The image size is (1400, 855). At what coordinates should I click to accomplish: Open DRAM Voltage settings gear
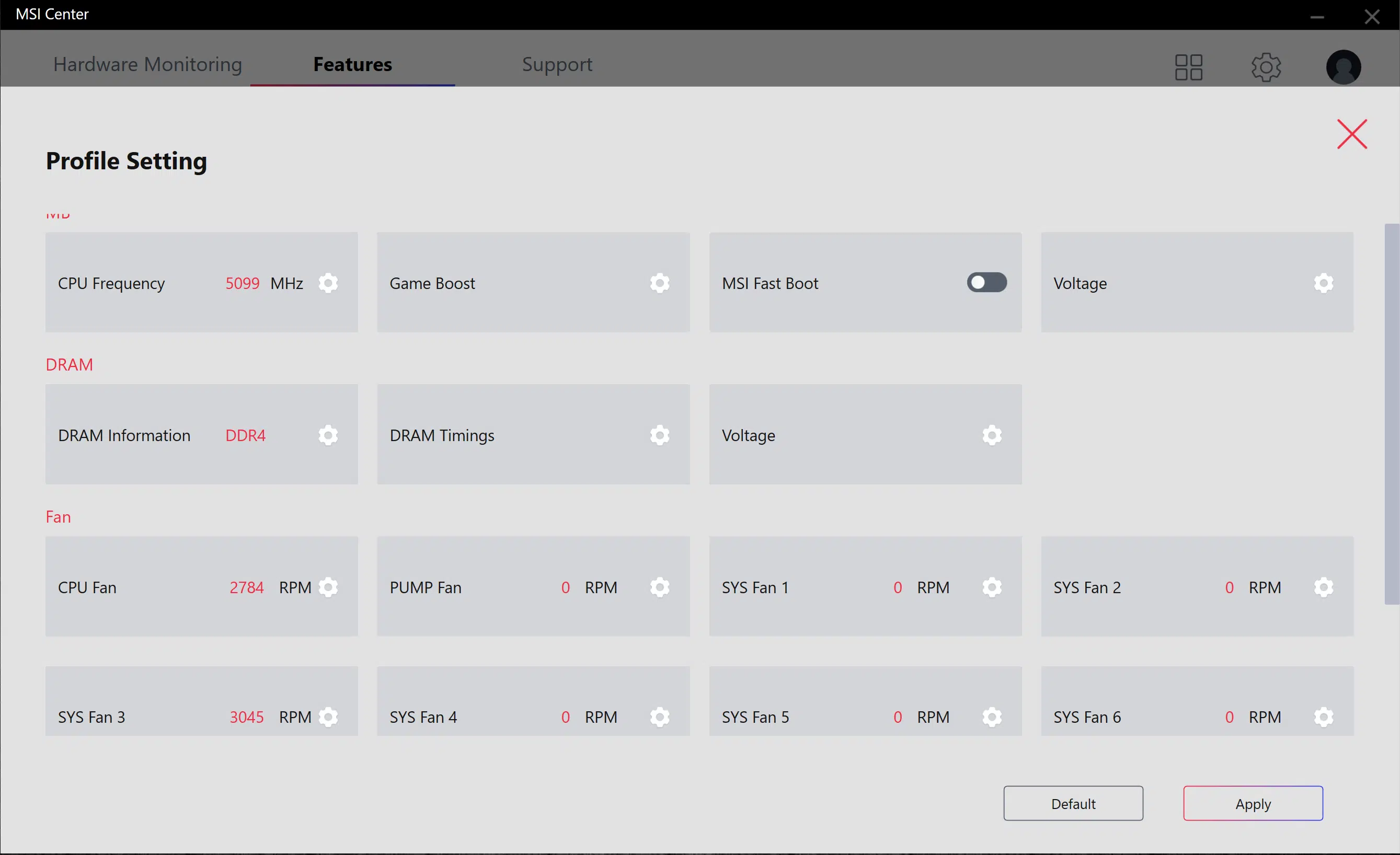[x=992, y=435]
